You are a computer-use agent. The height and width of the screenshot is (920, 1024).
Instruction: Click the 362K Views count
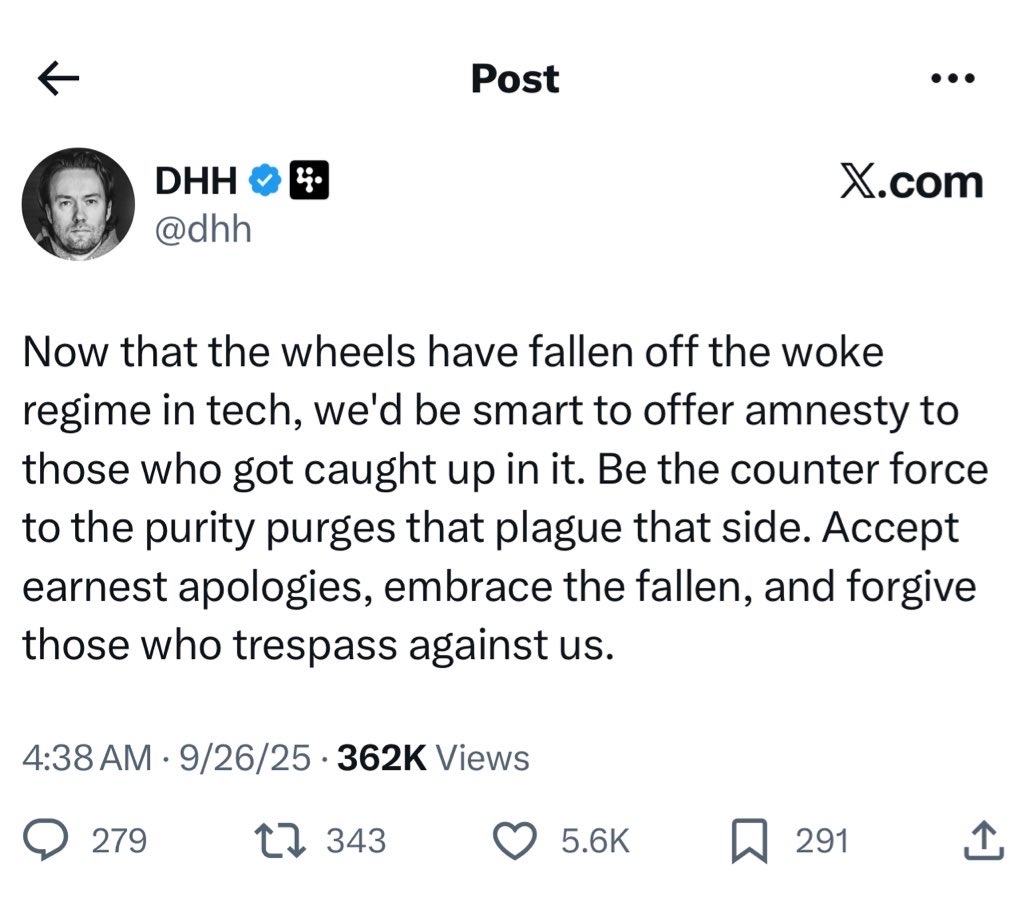433,759
